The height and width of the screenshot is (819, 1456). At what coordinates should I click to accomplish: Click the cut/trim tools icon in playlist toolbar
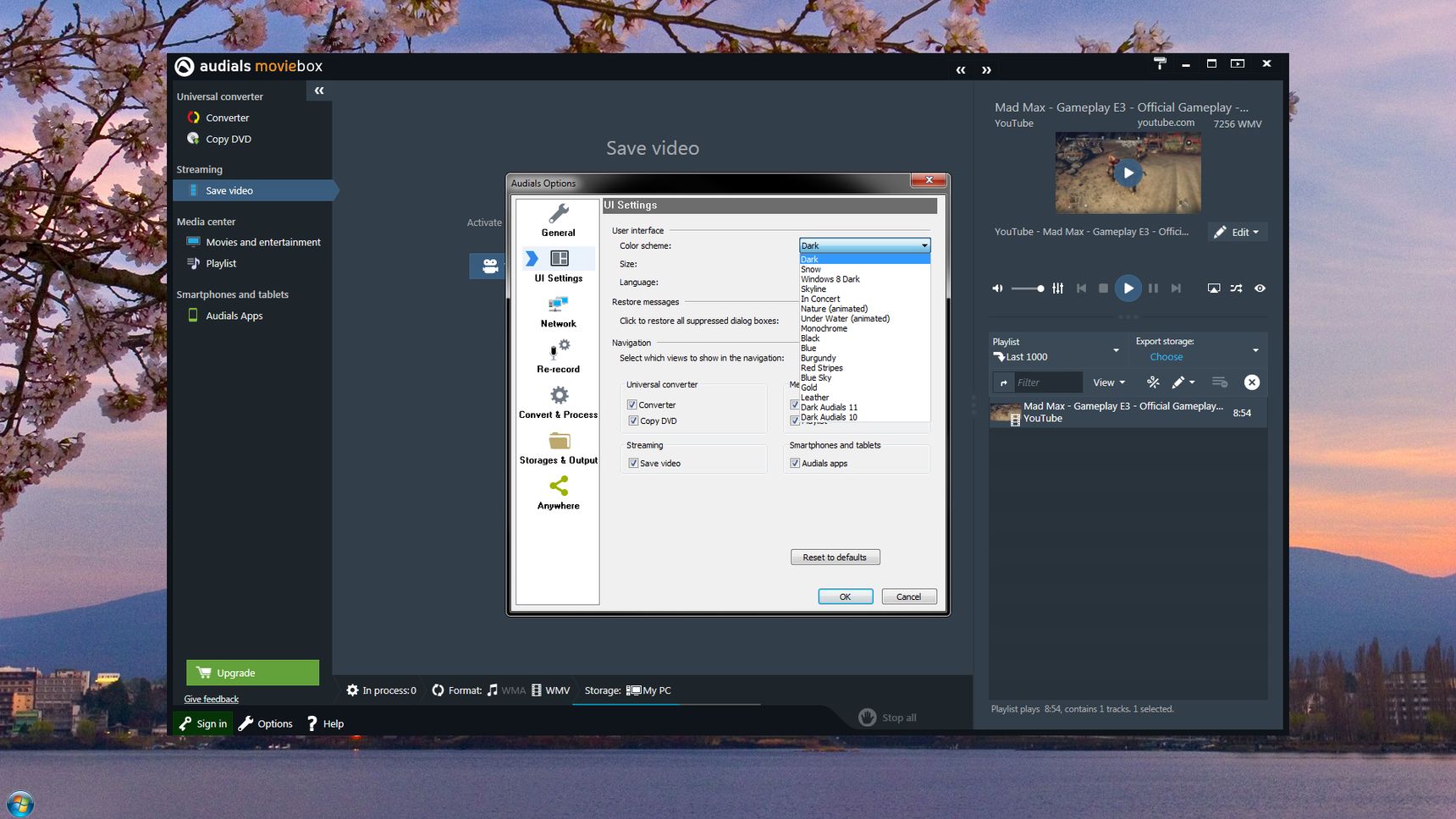(1153, 382)
